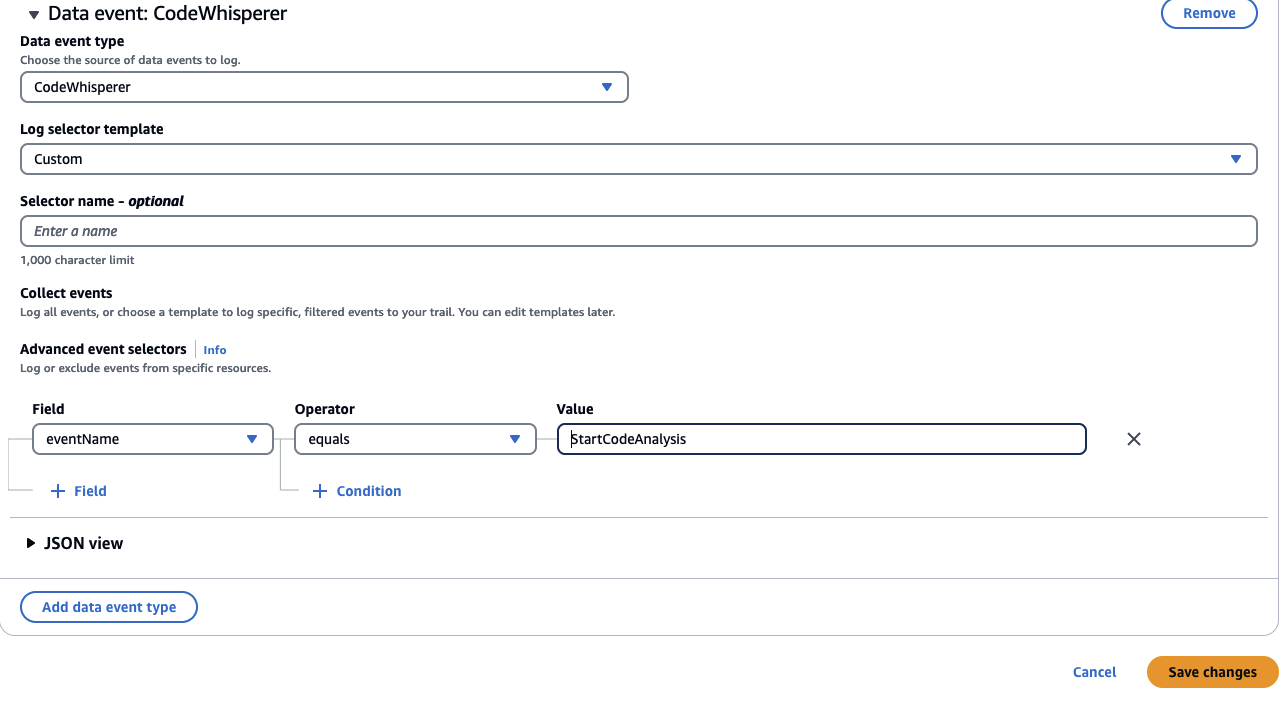
Task: Click the chevron on the equals operator selector
Action: pyautogui.click(x=515, y=439)
